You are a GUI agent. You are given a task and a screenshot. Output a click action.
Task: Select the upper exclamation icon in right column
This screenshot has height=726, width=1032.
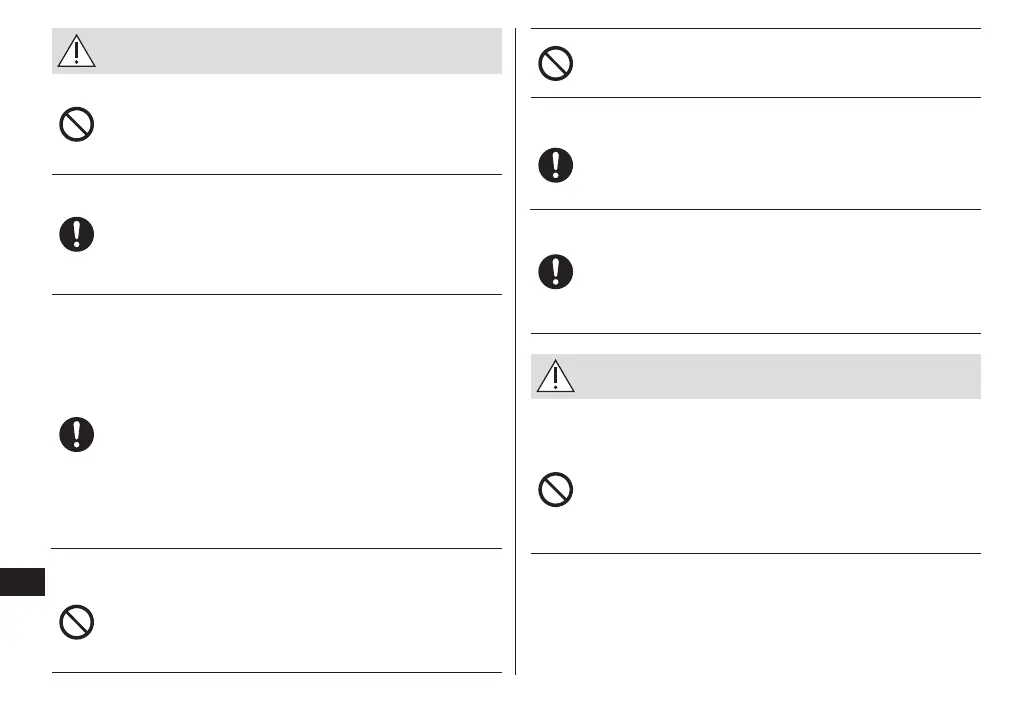(555, 165)
